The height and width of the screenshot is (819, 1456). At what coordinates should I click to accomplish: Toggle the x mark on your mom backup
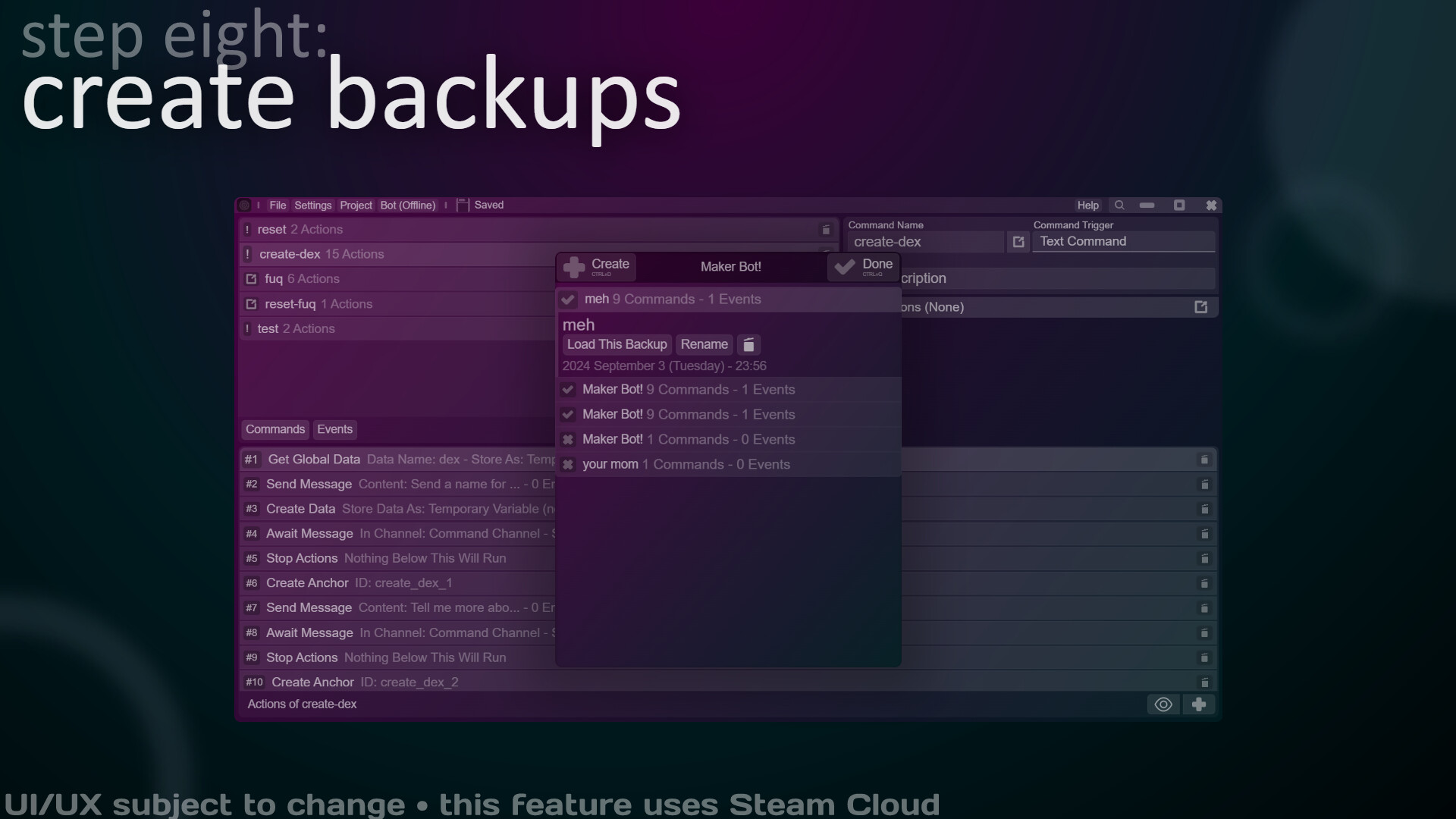tap(568, 464)
